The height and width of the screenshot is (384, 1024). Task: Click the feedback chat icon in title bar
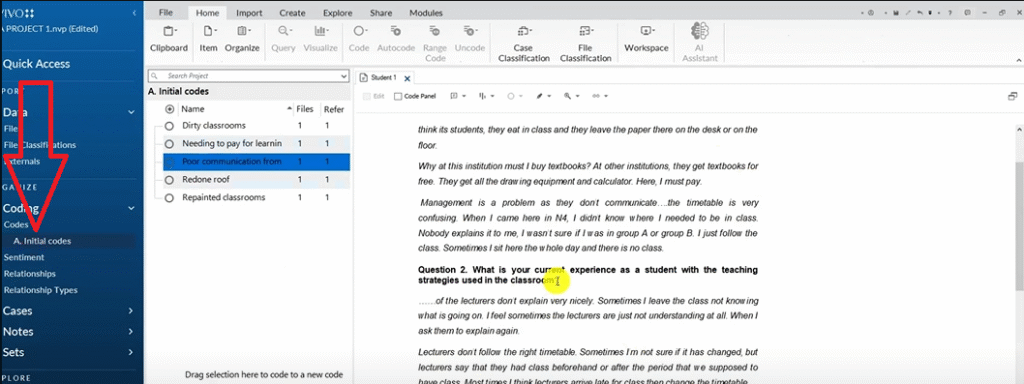pos(967,13)
